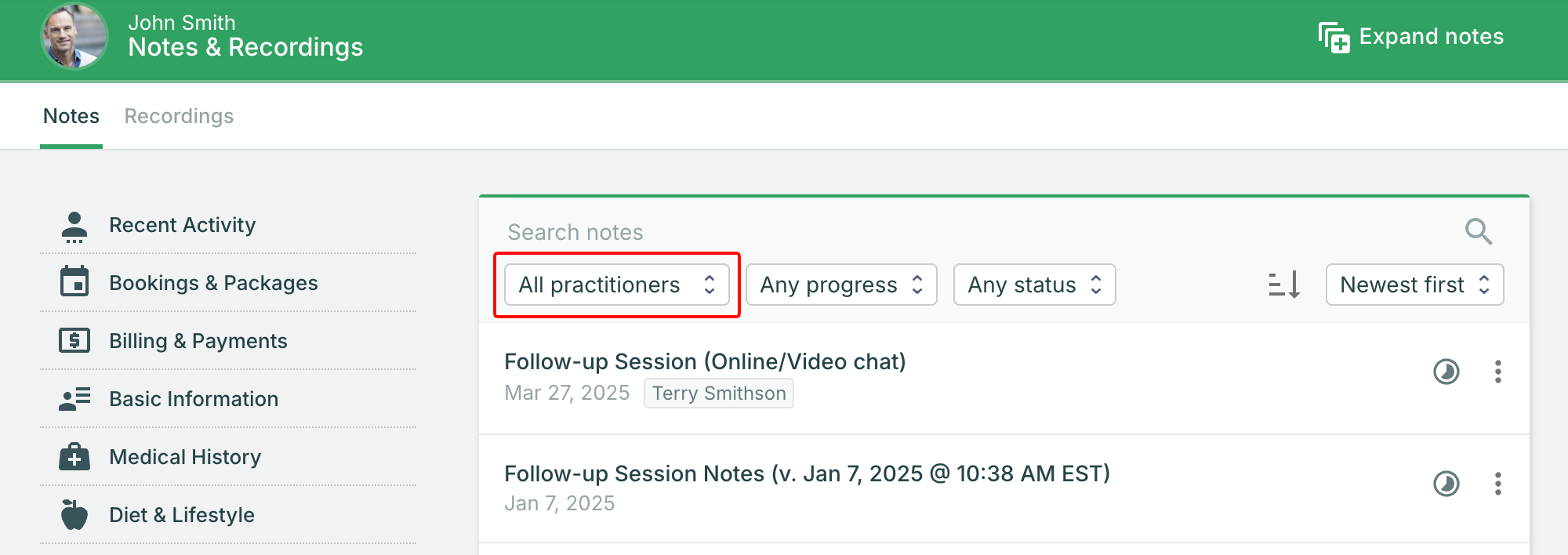Click the Diet & Lifestyle apple icon

74,515
